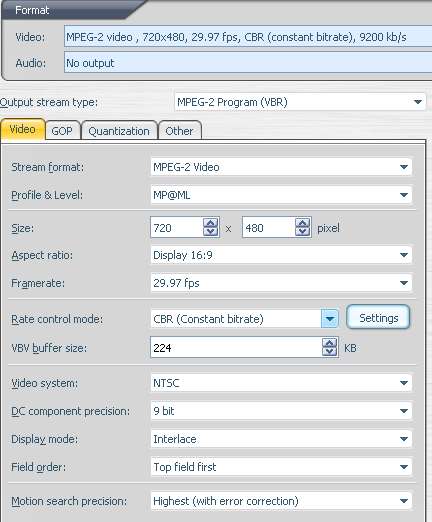
Task: Switch to the Quantization tab
Action: click(x=119, y=131)
